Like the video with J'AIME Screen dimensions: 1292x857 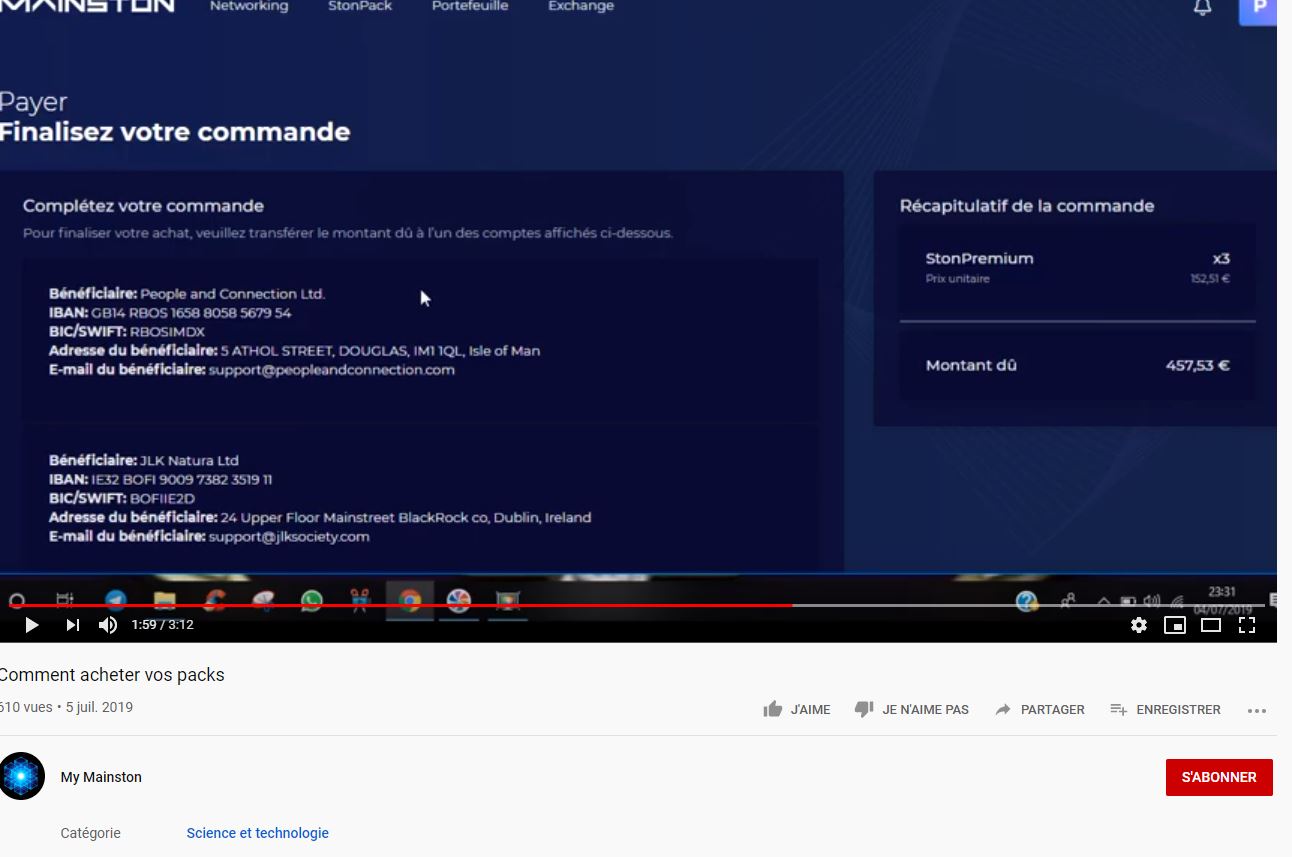point(797,709)
